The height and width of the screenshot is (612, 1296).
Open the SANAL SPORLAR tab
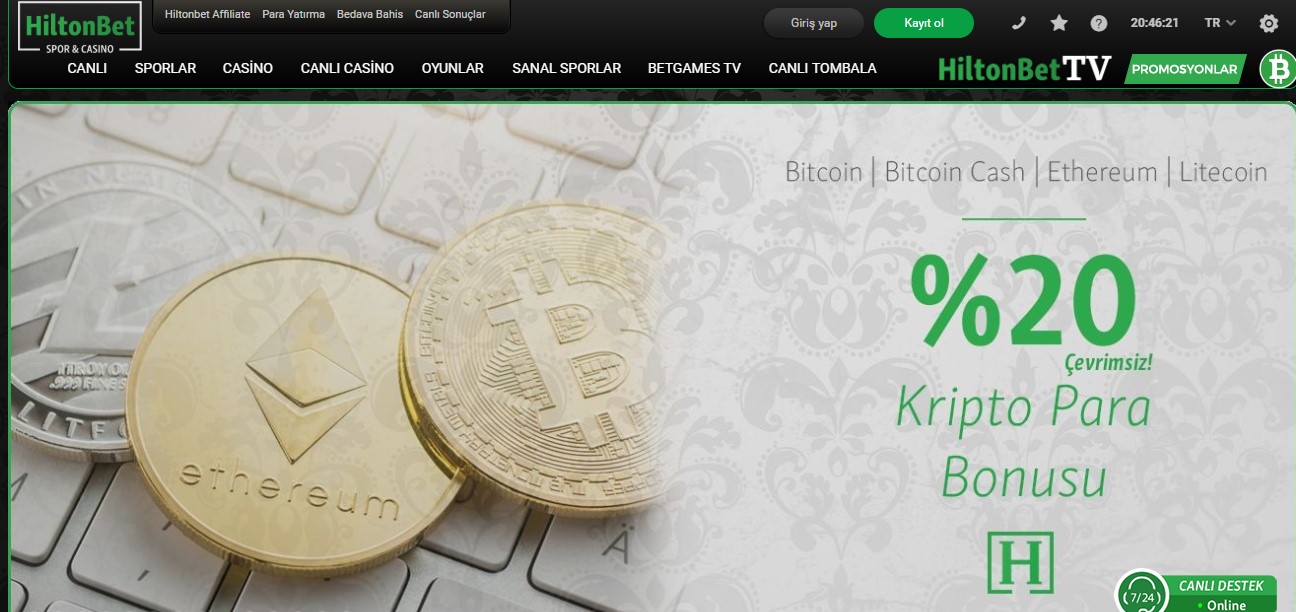pos(566,69)
